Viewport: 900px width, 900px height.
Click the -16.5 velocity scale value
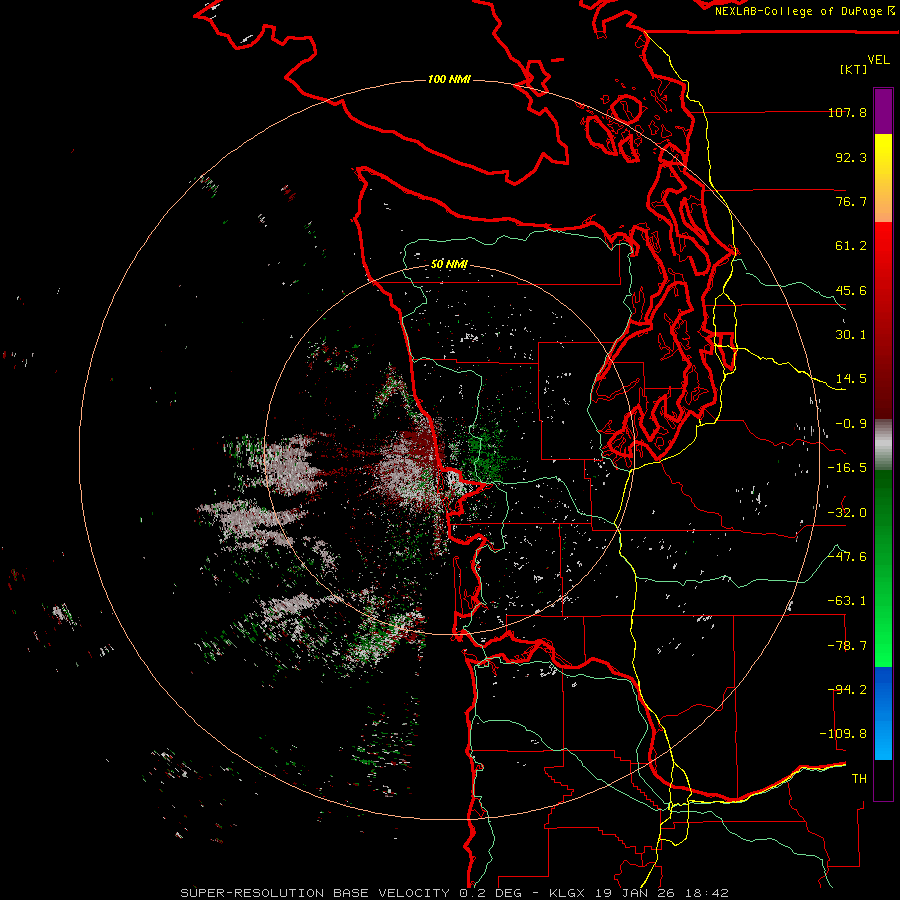[x=847, y=468]
